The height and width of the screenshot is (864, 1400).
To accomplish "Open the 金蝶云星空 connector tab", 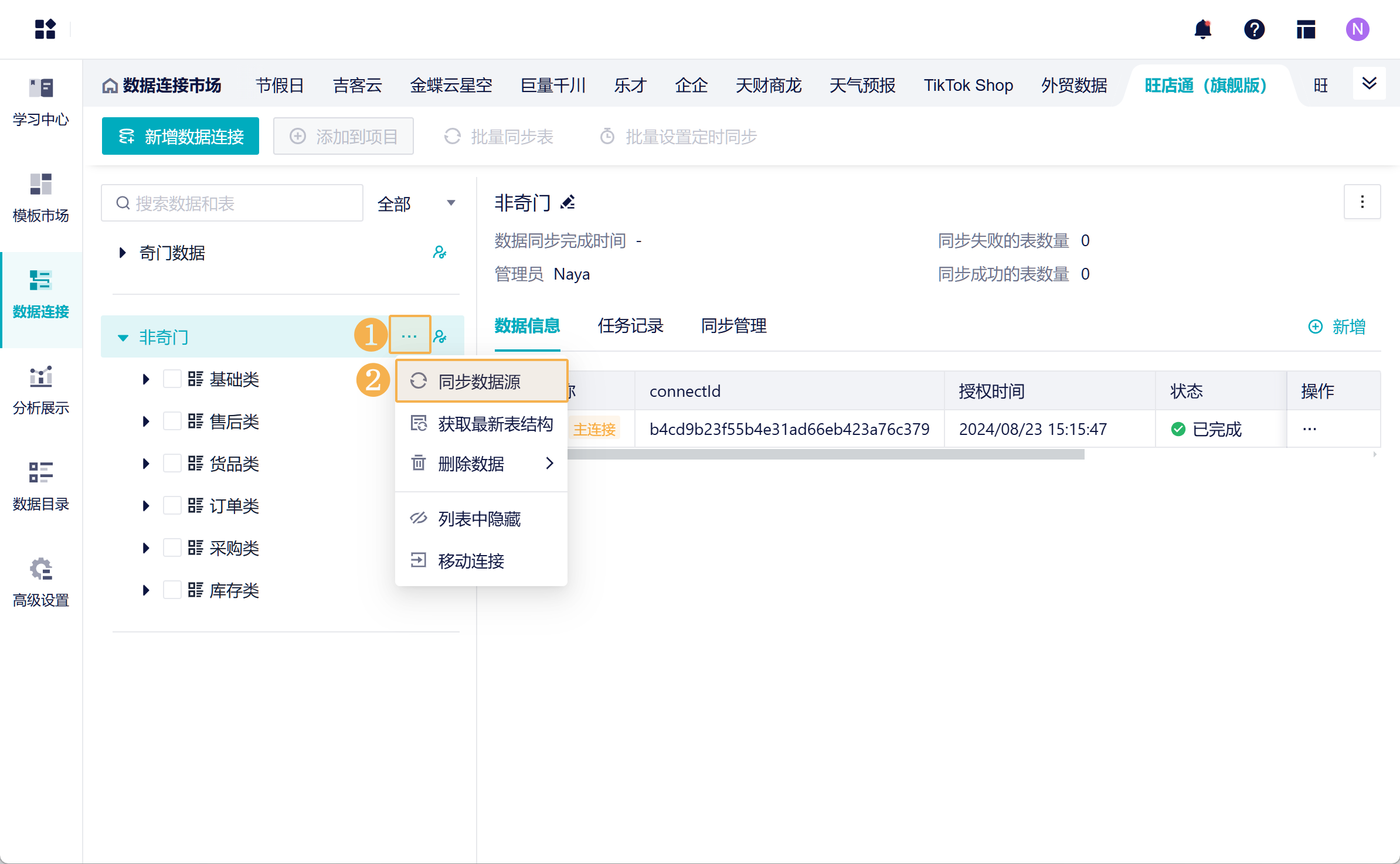I will (x=451, y=86).
